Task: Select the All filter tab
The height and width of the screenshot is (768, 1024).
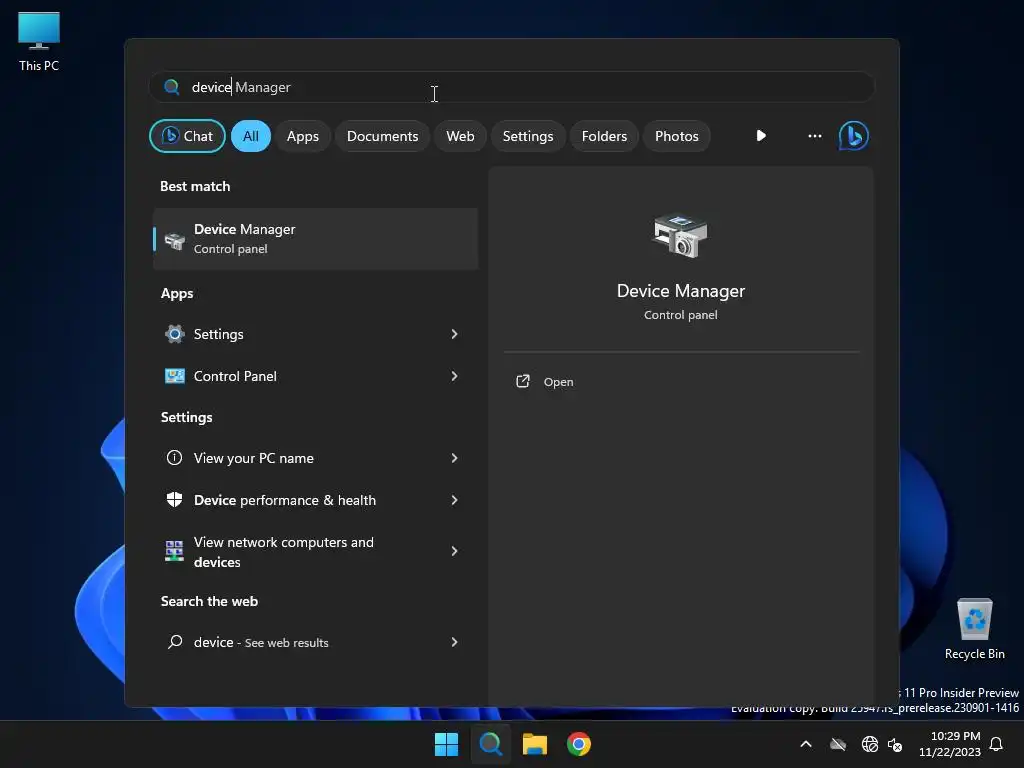Action: point(251,136)
